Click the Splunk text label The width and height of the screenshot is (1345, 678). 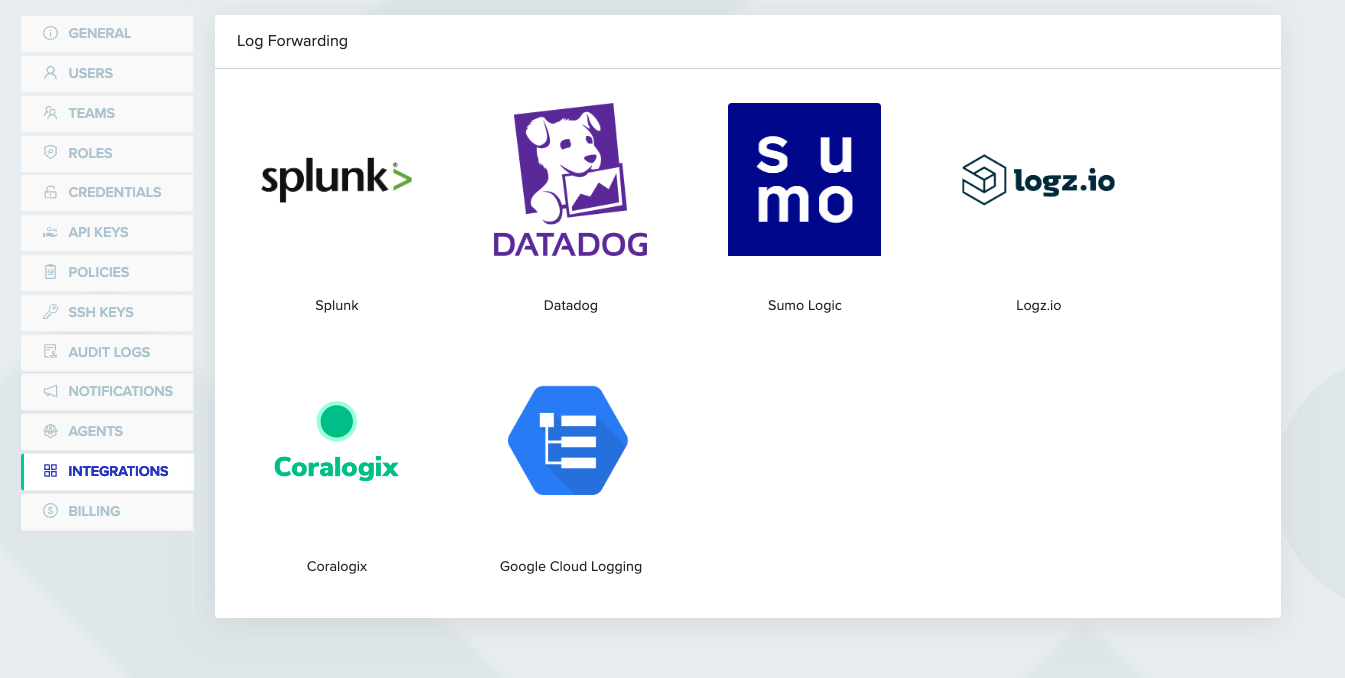coord(337,306)
